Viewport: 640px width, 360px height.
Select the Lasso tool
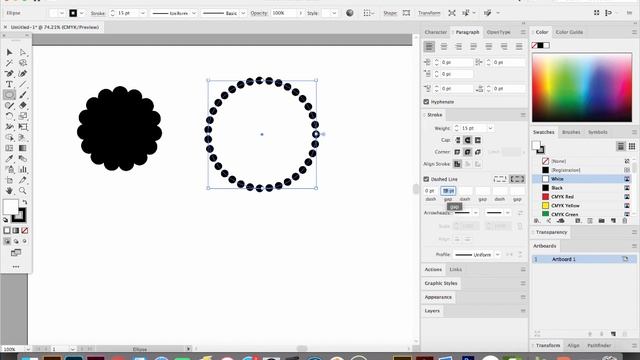coord(23,63)
